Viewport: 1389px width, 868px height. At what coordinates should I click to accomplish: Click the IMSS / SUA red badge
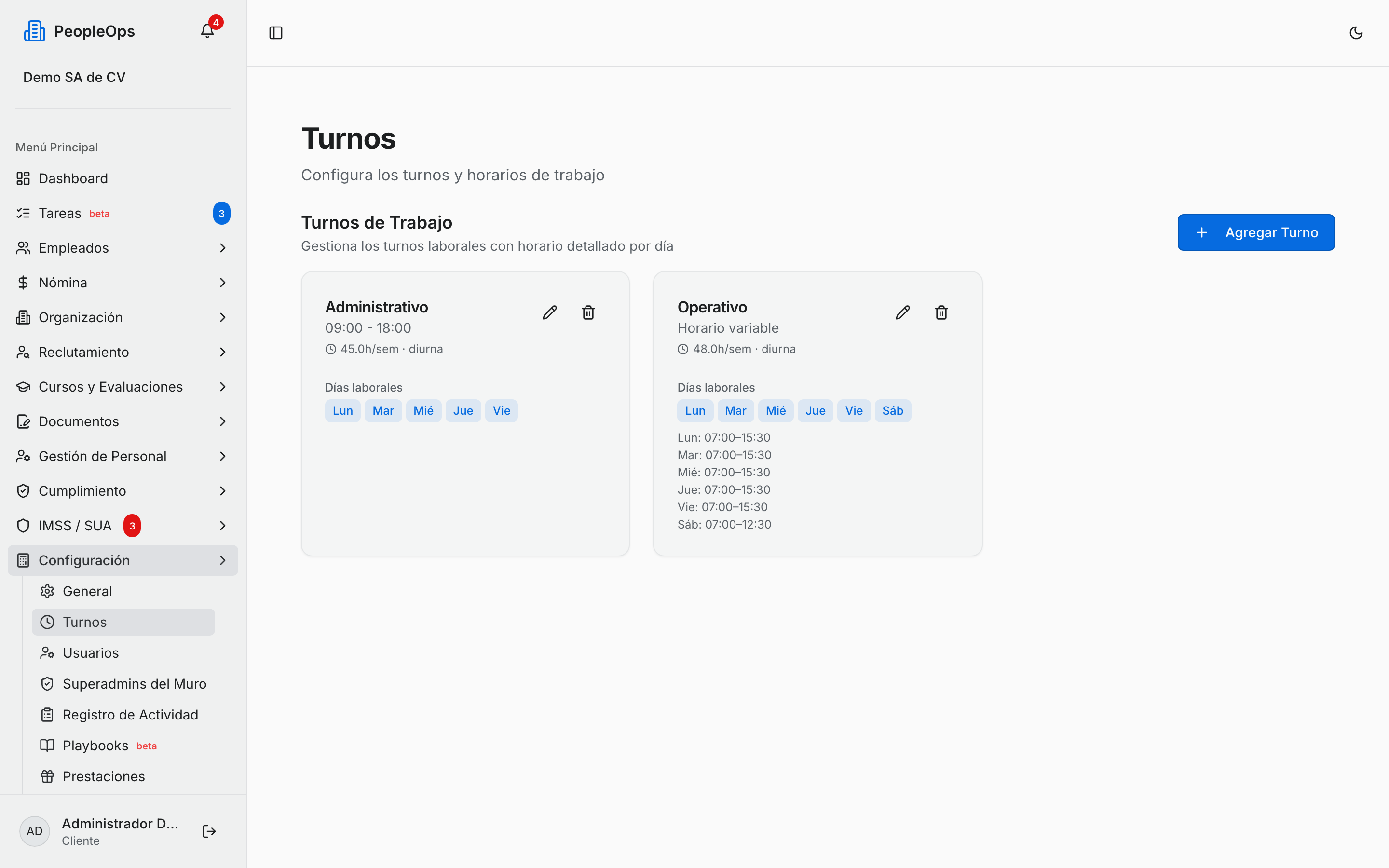point(132,526)
